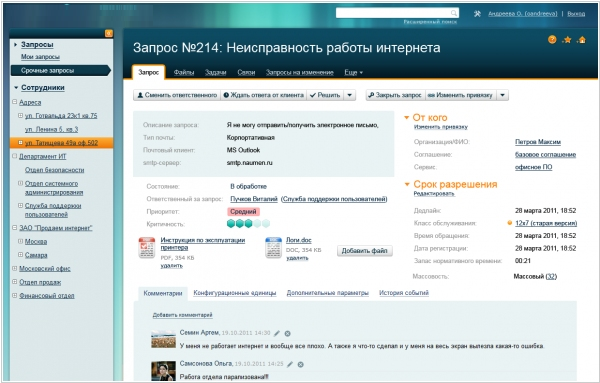Viewport: 600px width, 383px height.
Task: Open the '12x7 (старая версия)' link
Action: [x=546, y=223]
